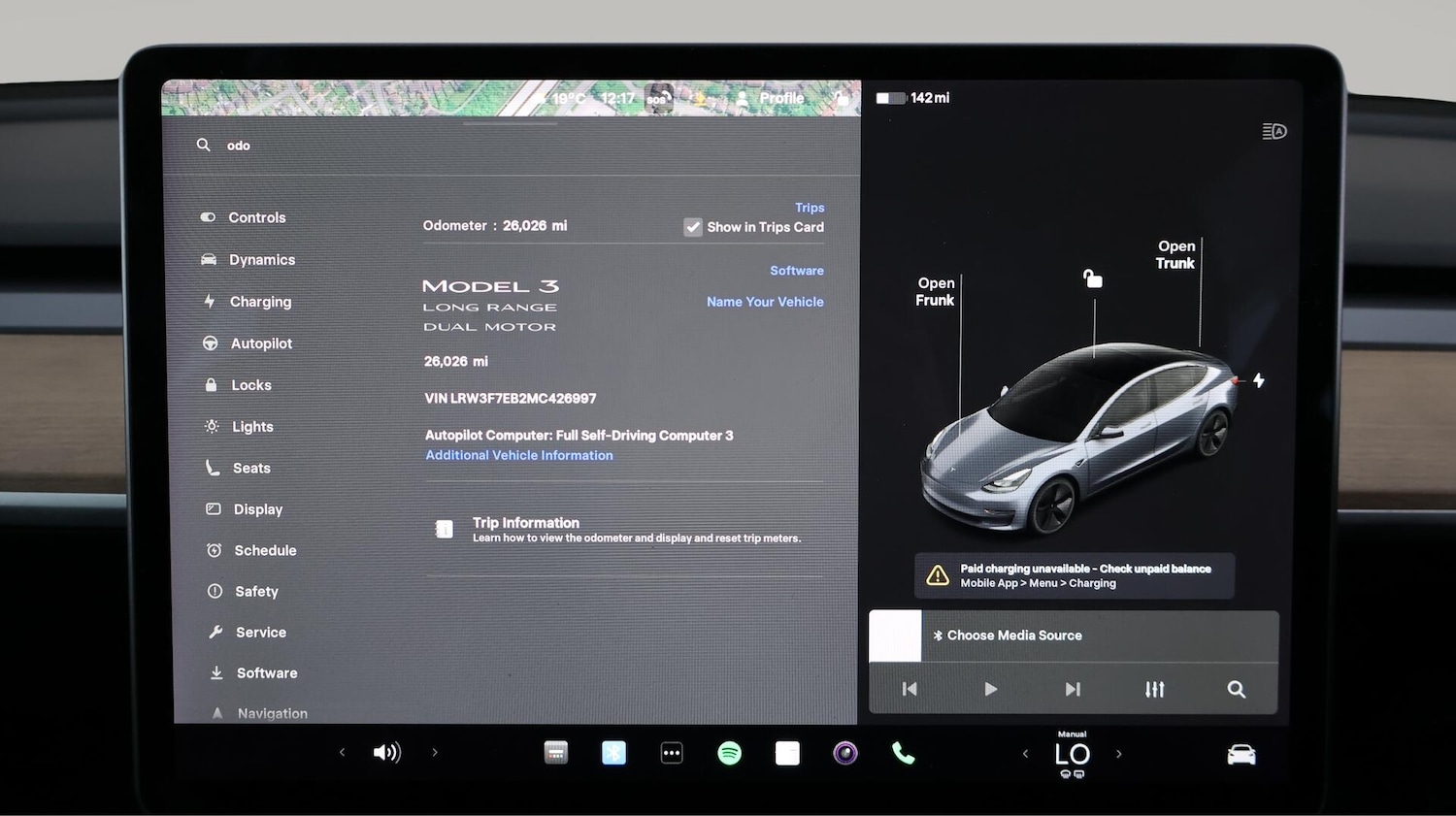Image resolution: width=1456 pixels, height=816 pixels.
Task: Tap Open Frunk on the car view
Action: (935, 292)
